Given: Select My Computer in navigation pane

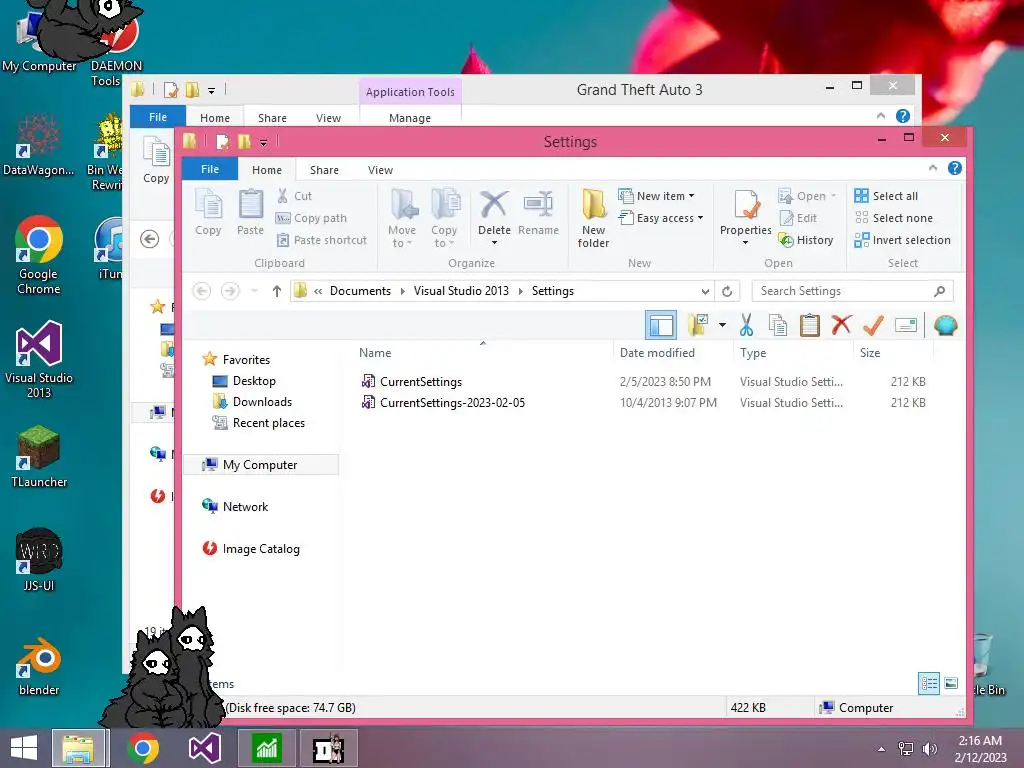Looking at the screenshot, I should [x=260, y=464].
